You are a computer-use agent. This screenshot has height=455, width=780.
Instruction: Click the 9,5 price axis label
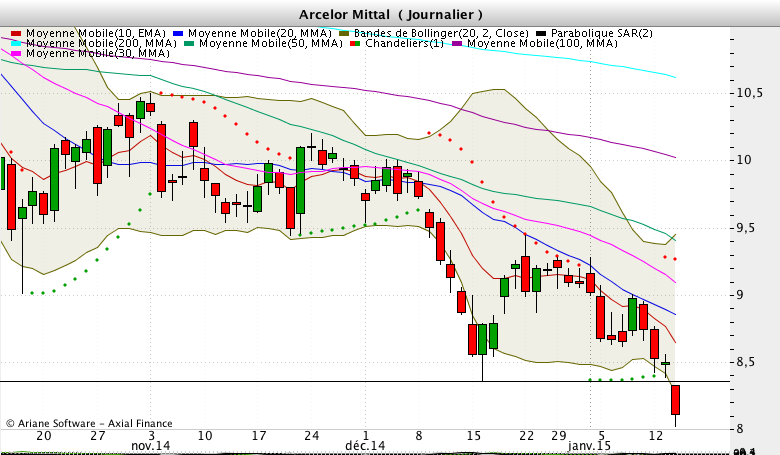[747, 228]
